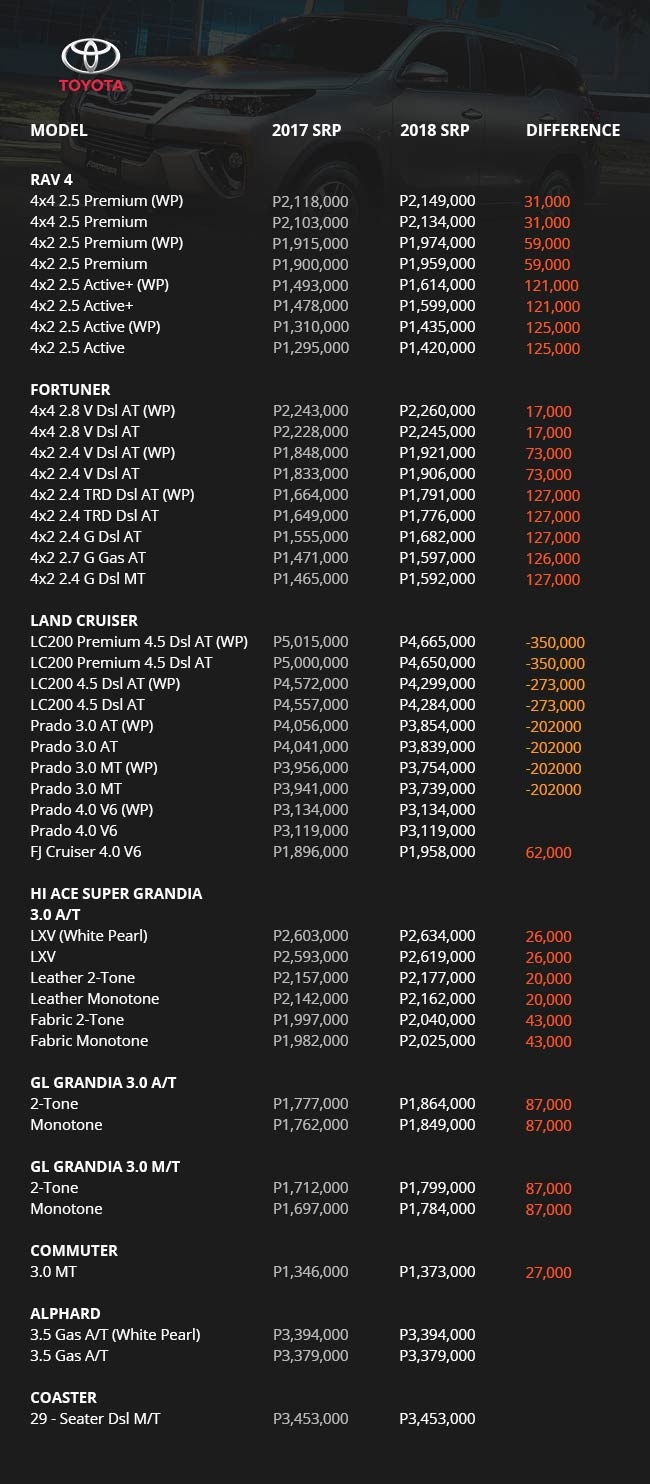The height and width of the screenshot is (1484, 650).
Task: Select the 62,000 difference for FJ Cruiser
Action: pyautogui.click(x=548, y=853)
